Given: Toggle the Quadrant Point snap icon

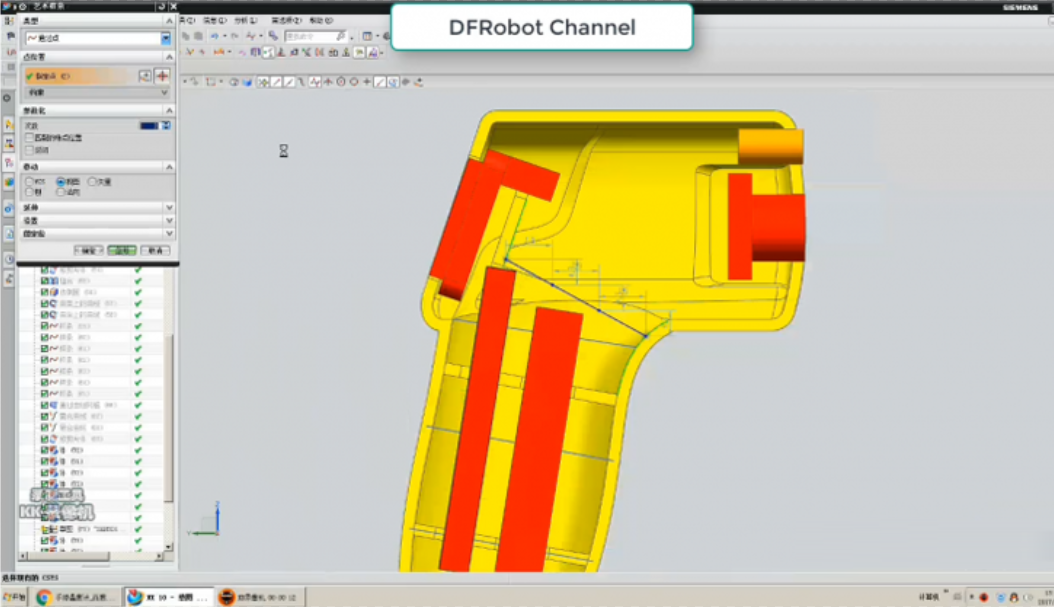Looking at the screenshot, I should pyautogui.click(x=354, y=82).
